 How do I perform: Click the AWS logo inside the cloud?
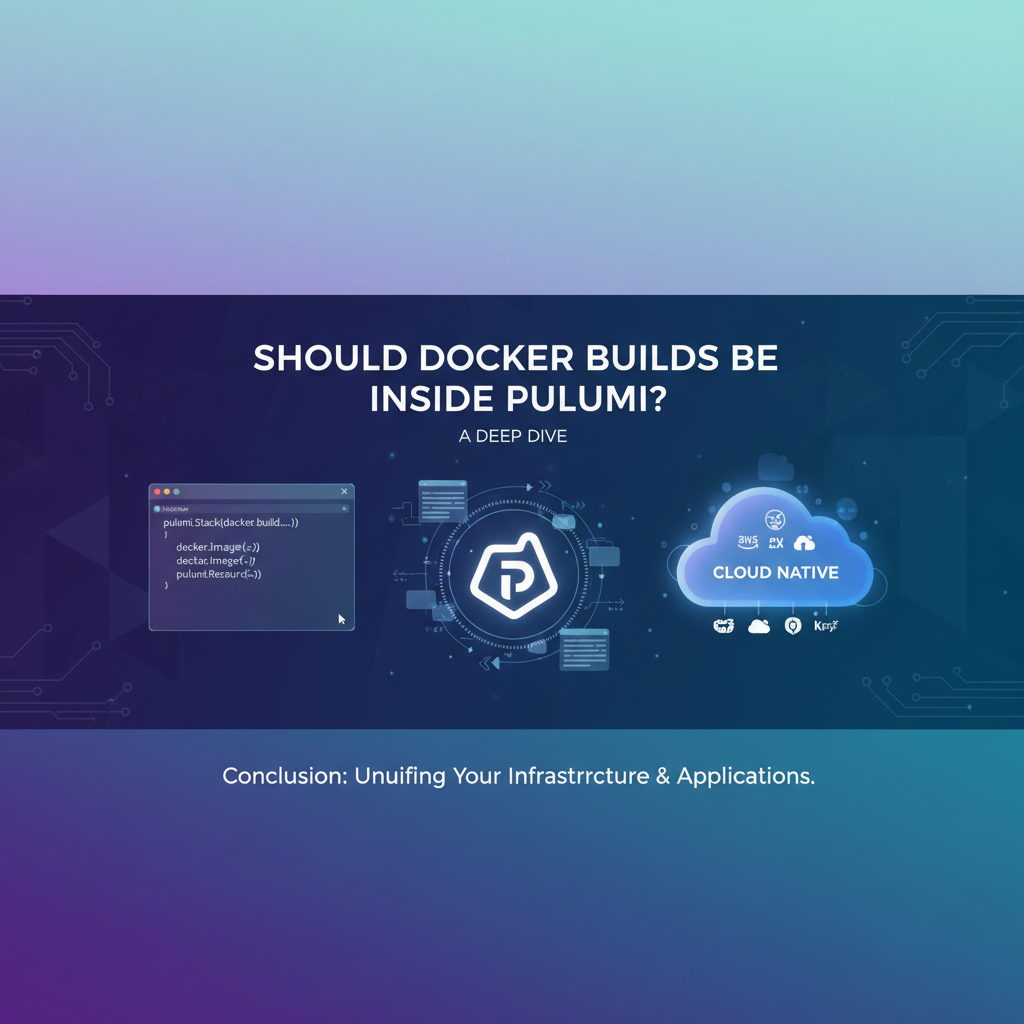pos(747,542)
